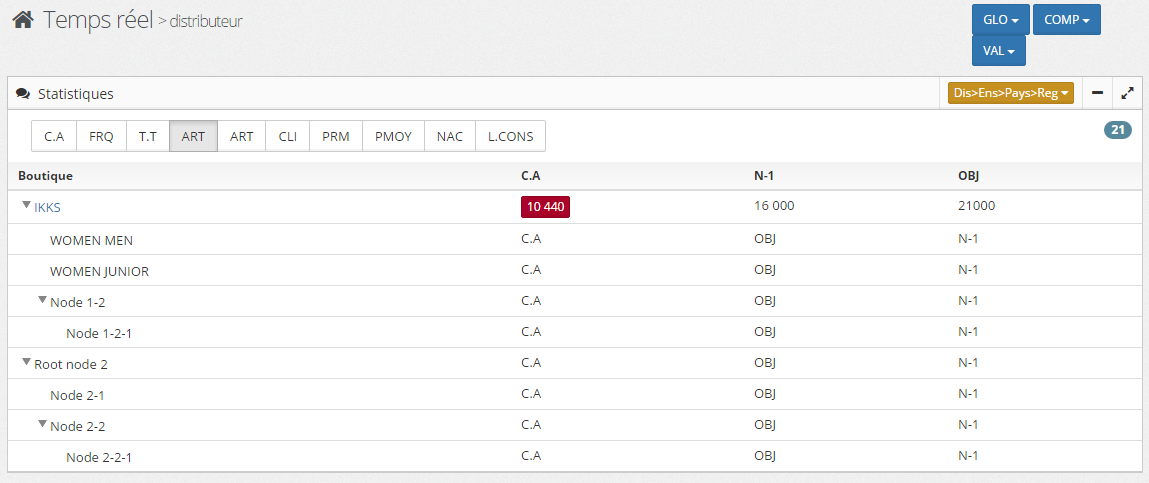The image size is (1149, 483).
Task: Collapse the Node 1-2 branch
Action: click(x=42, y=300)
